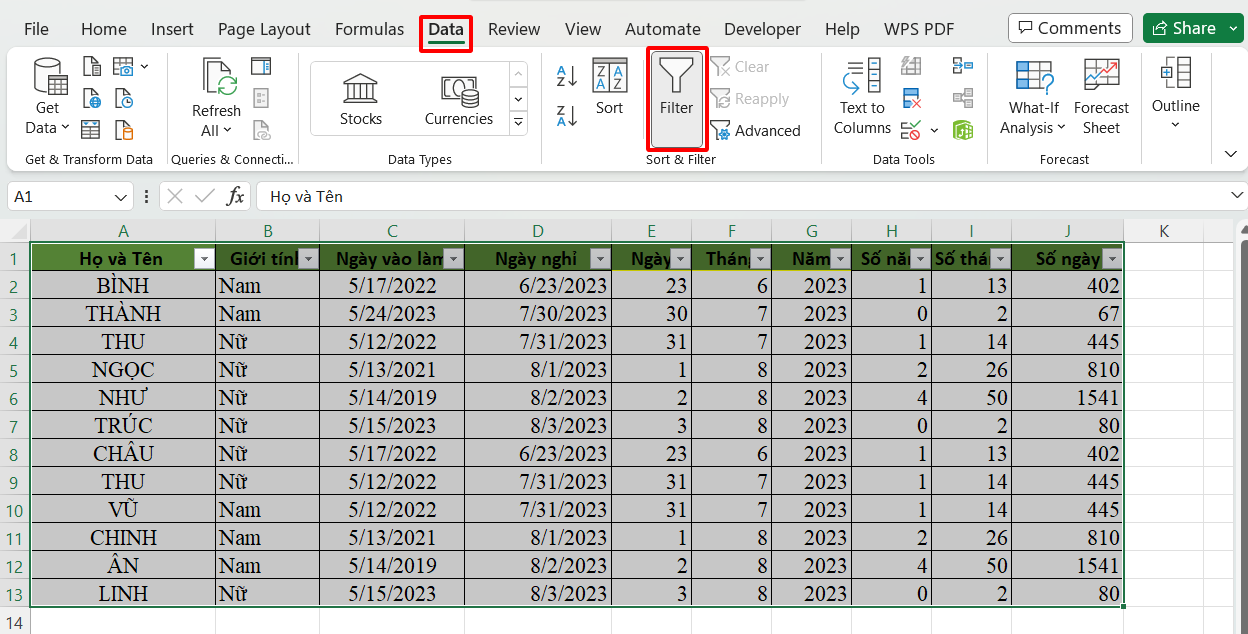Click the From Table/Range icon

coord(91,129)
